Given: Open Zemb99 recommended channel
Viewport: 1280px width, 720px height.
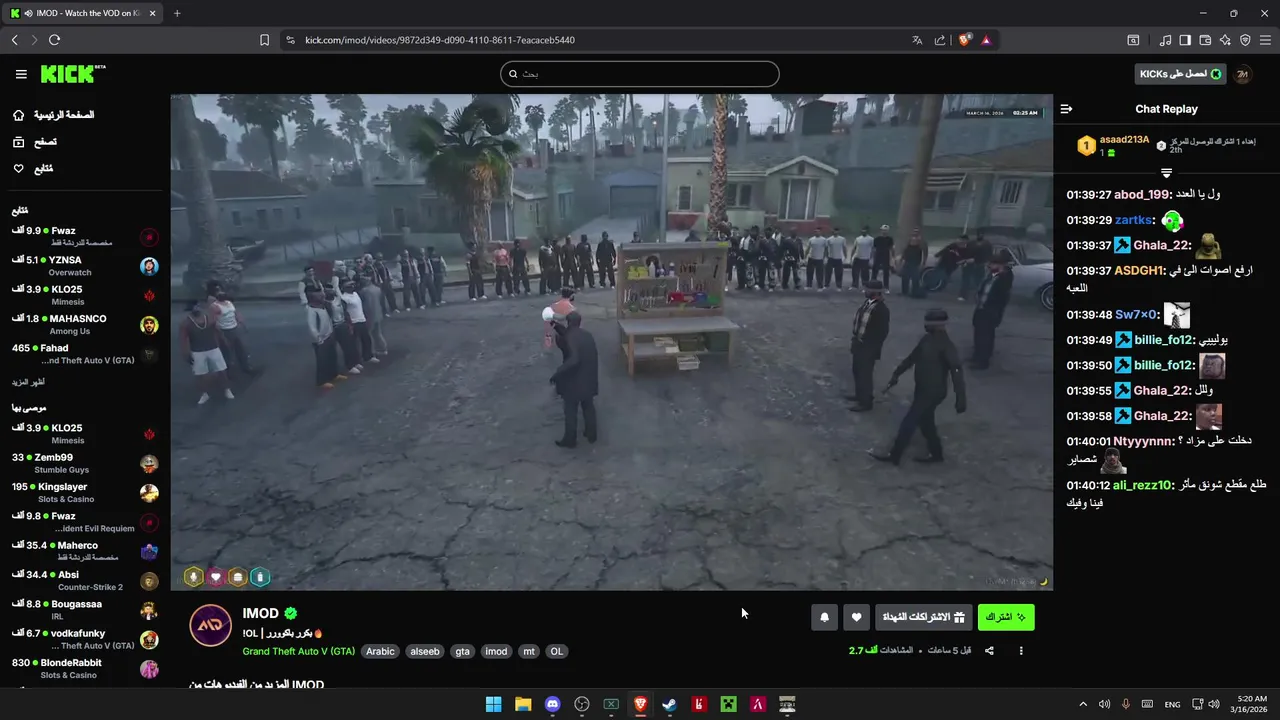Looking at the screenshot, I should pyautogui.click(x=85, y=463).
